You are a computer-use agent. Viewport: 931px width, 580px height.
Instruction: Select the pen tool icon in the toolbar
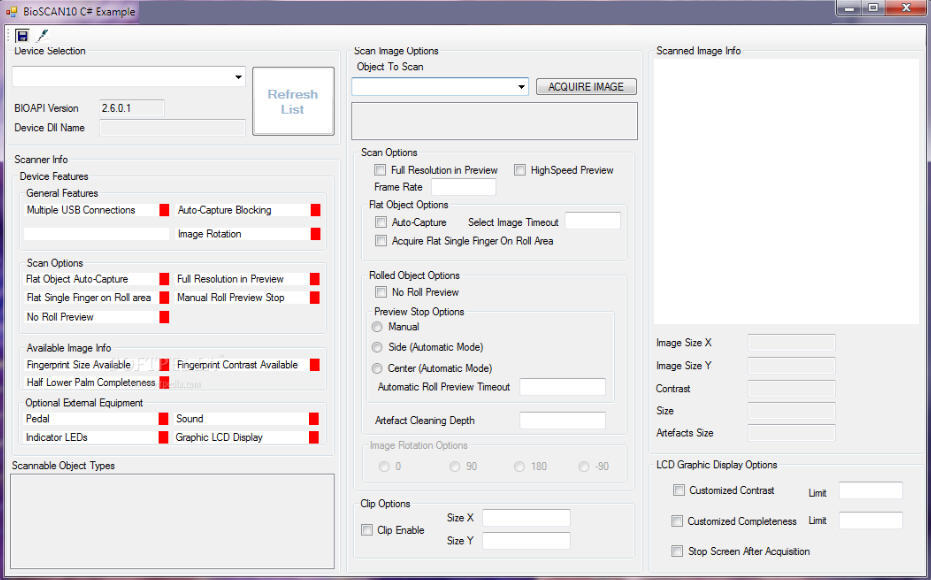click(x=42, y=34)
